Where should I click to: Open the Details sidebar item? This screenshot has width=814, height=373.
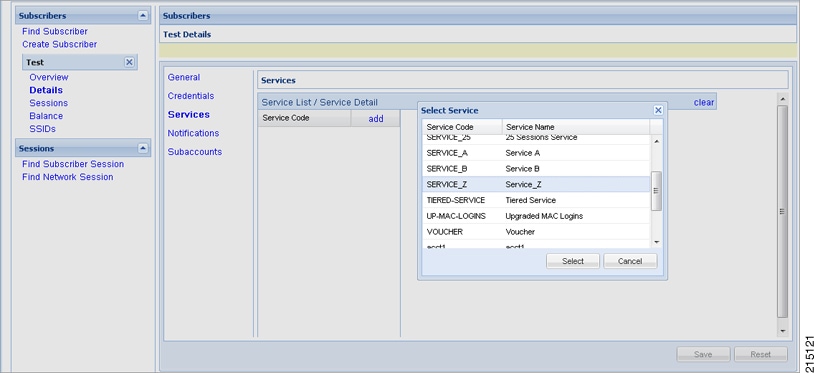(x=46, y=90)
